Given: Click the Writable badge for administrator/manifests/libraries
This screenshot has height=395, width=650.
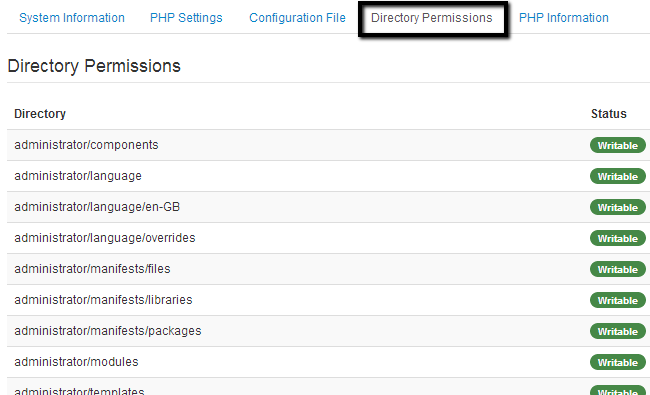Looking at the screenshot, I should 618,300.
